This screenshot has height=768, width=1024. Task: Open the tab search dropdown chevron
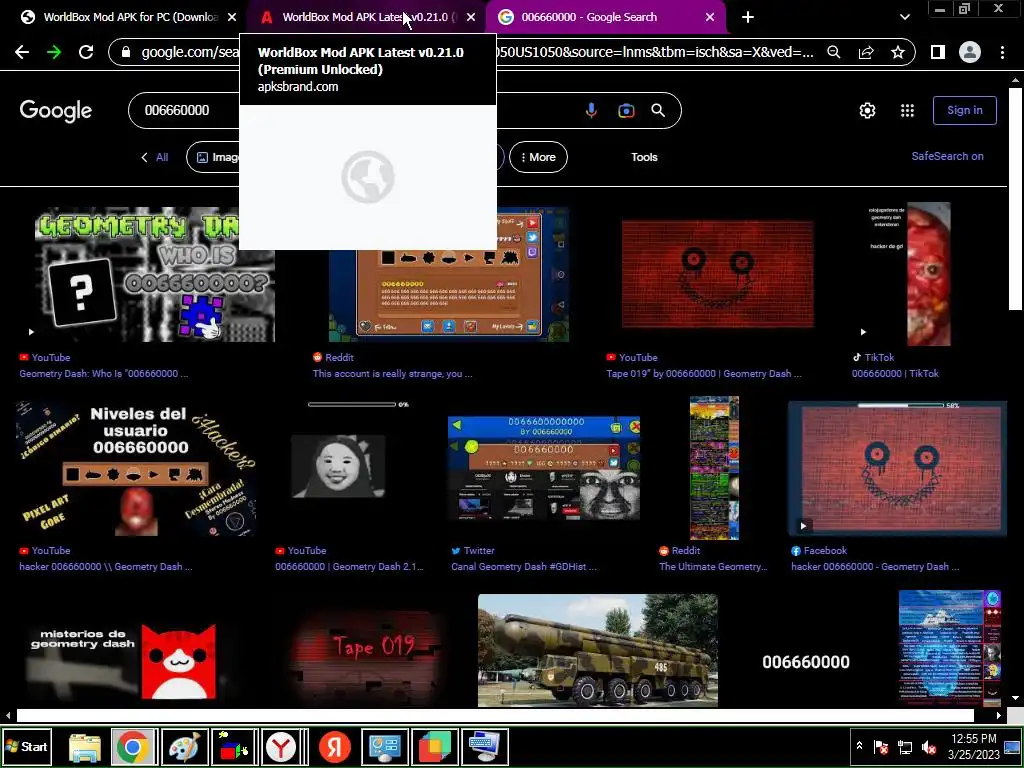tap(904, 17)
